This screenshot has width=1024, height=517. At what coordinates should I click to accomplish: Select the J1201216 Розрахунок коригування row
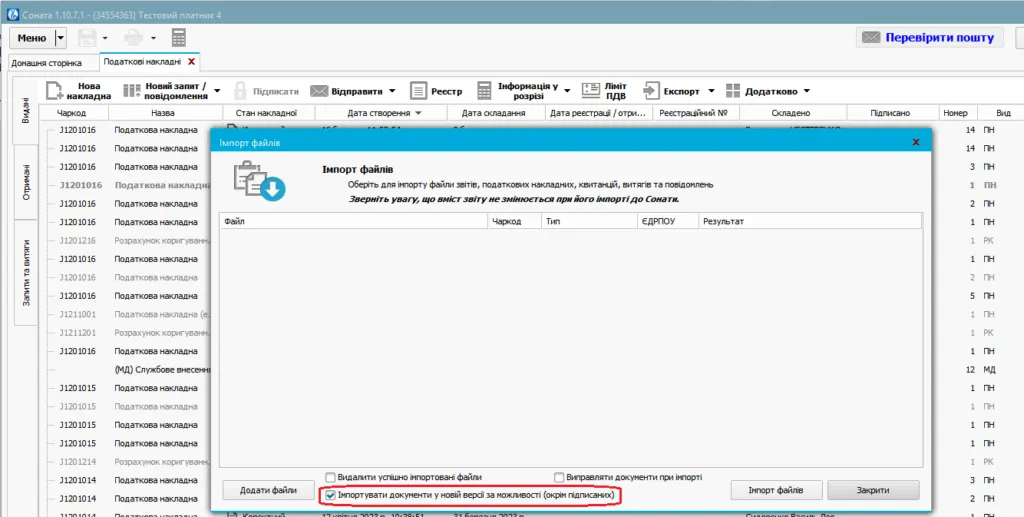(127, 241)
